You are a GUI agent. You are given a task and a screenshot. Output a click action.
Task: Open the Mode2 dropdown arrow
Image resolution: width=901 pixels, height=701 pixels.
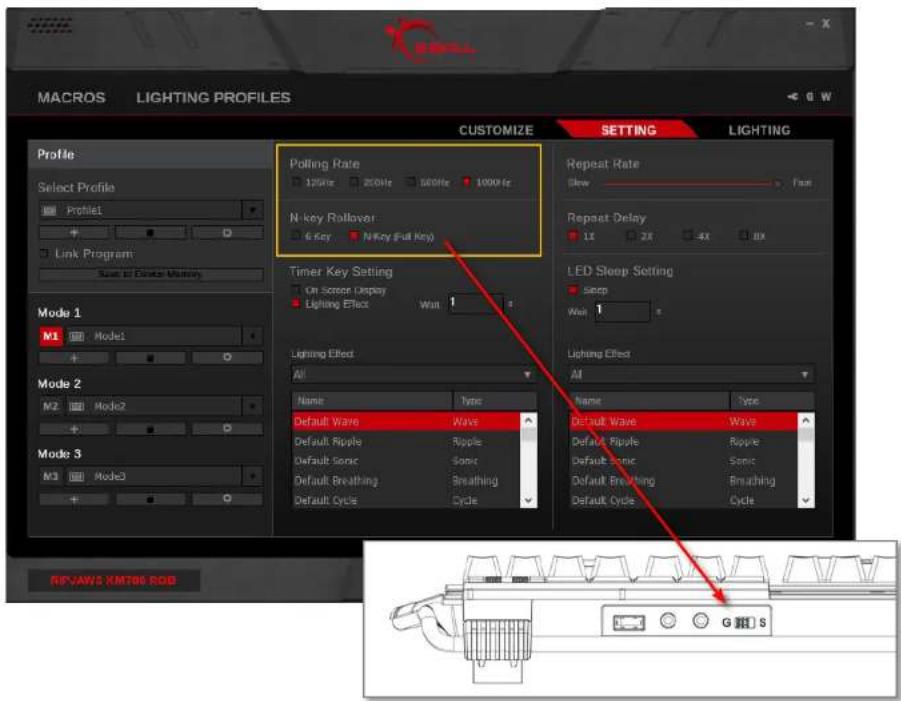252,406
